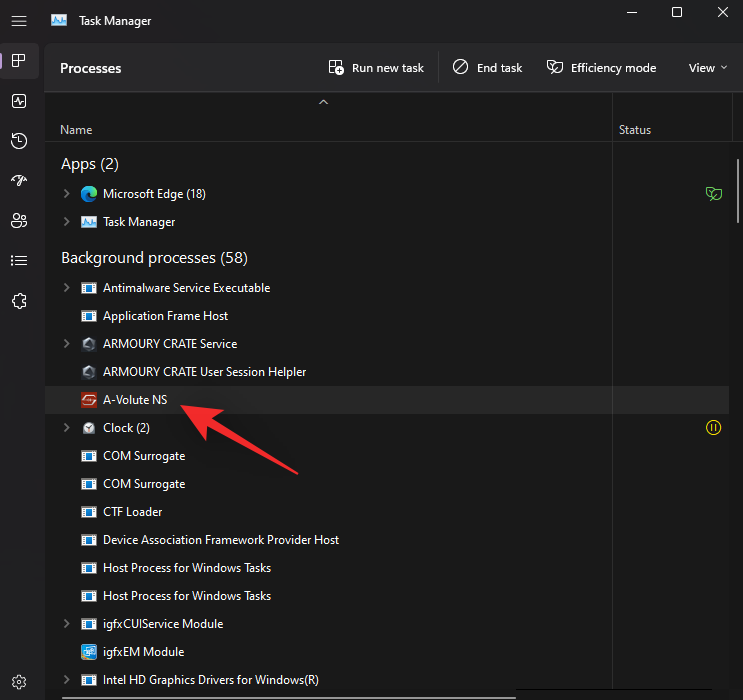Open the Services sidebar icon

coord(19,301)
